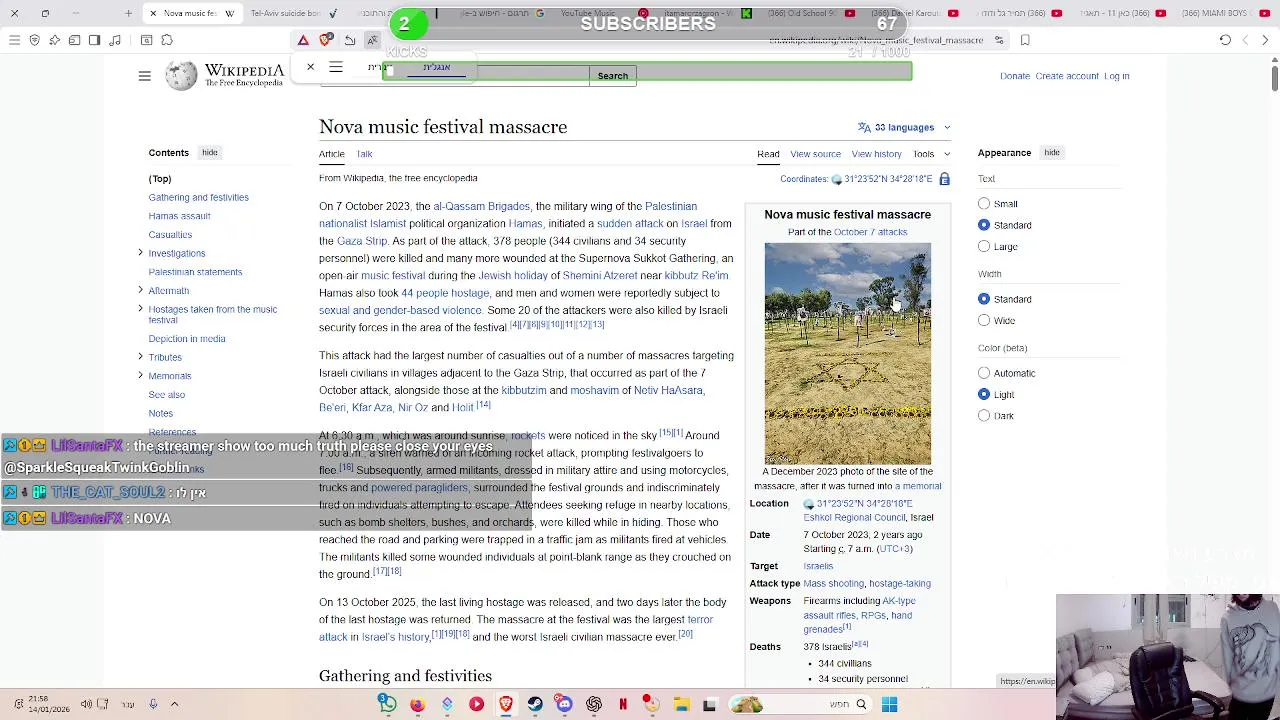Select Light color mode
Image resolution: width=1280 pixels, height=720 pixels.
[984, 394]
